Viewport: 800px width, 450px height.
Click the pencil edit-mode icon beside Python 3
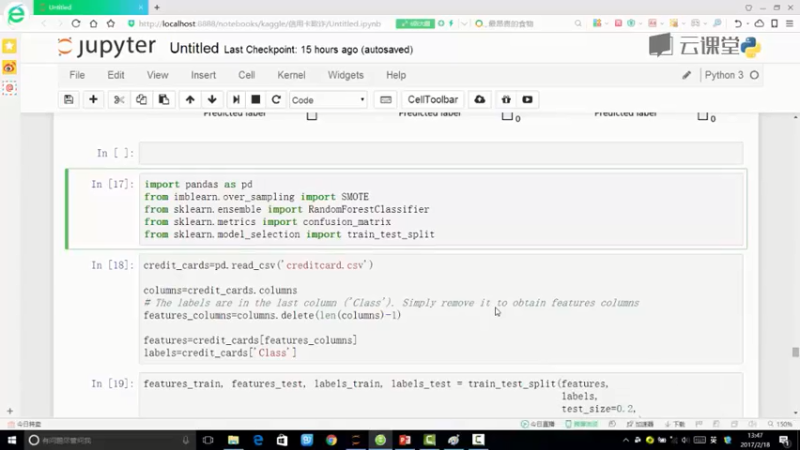pyautogui.click(x=687, y=76)
